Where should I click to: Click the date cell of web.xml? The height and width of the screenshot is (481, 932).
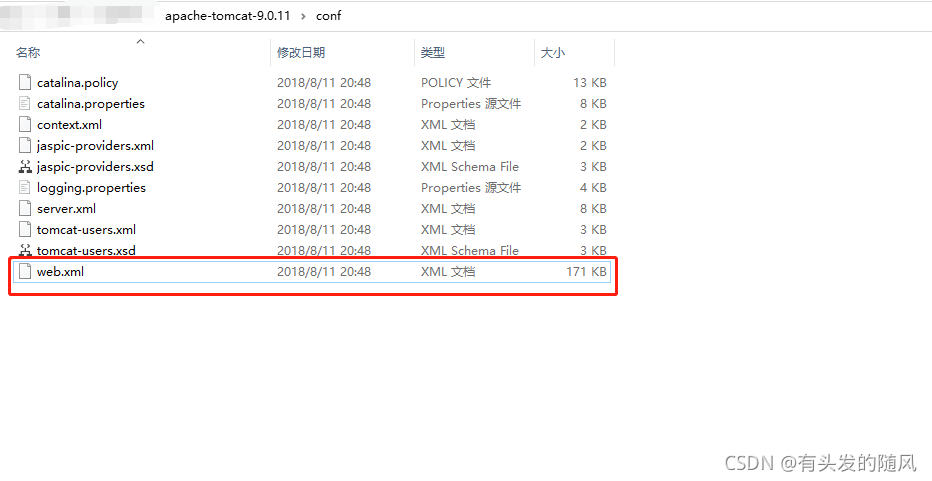tap(324, 272)
